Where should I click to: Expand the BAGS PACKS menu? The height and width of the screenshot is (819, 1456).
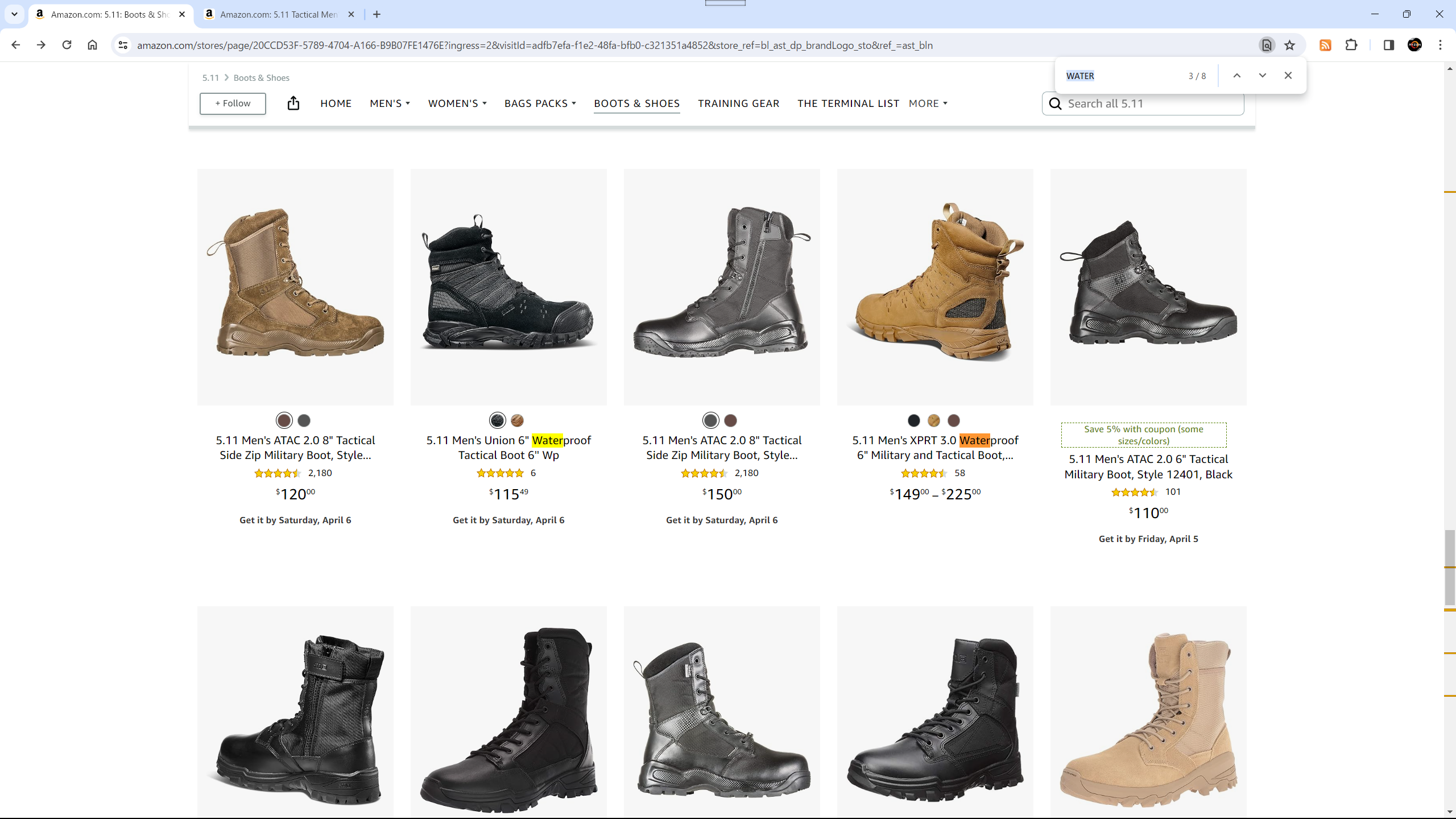(x=540, y=104)
